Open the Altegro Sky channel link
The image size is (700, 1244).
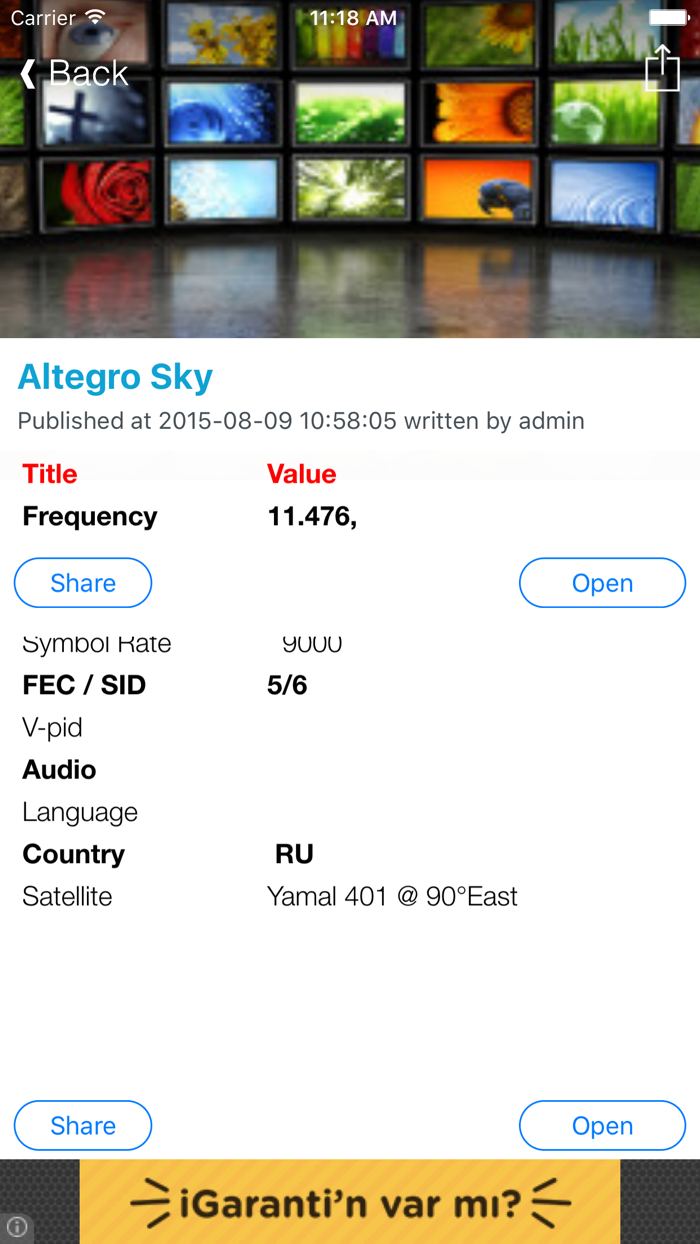point(114,378)
